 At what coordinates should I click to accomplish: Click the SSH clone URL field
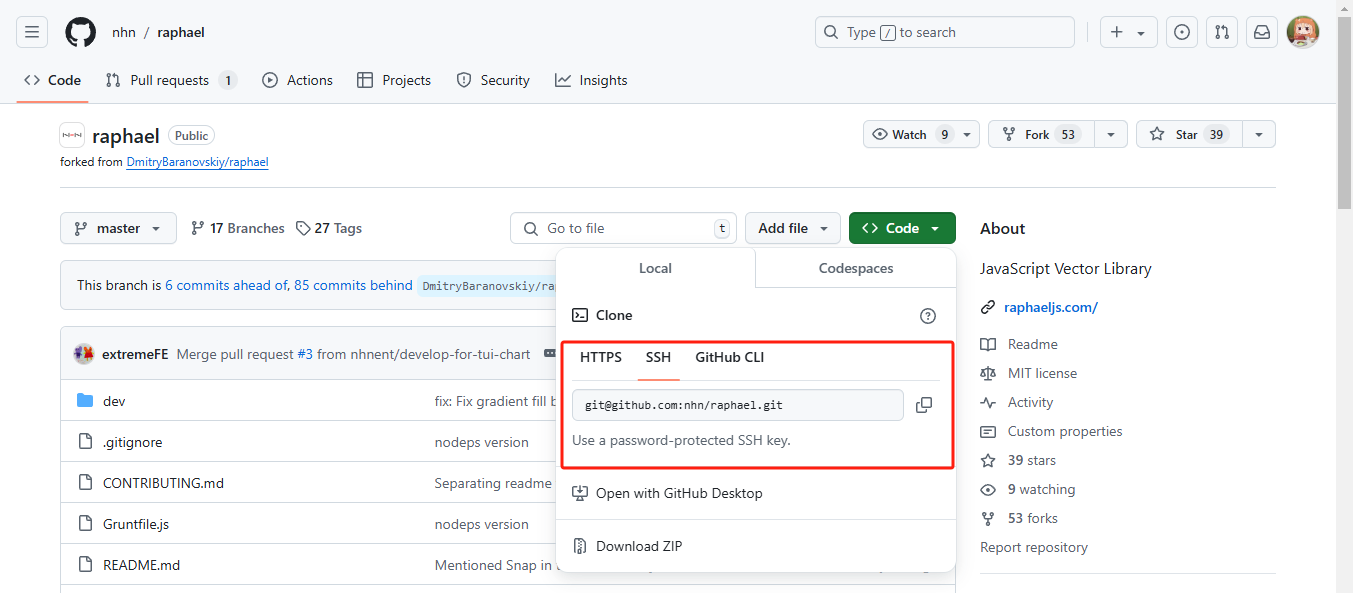coord(738,405)
